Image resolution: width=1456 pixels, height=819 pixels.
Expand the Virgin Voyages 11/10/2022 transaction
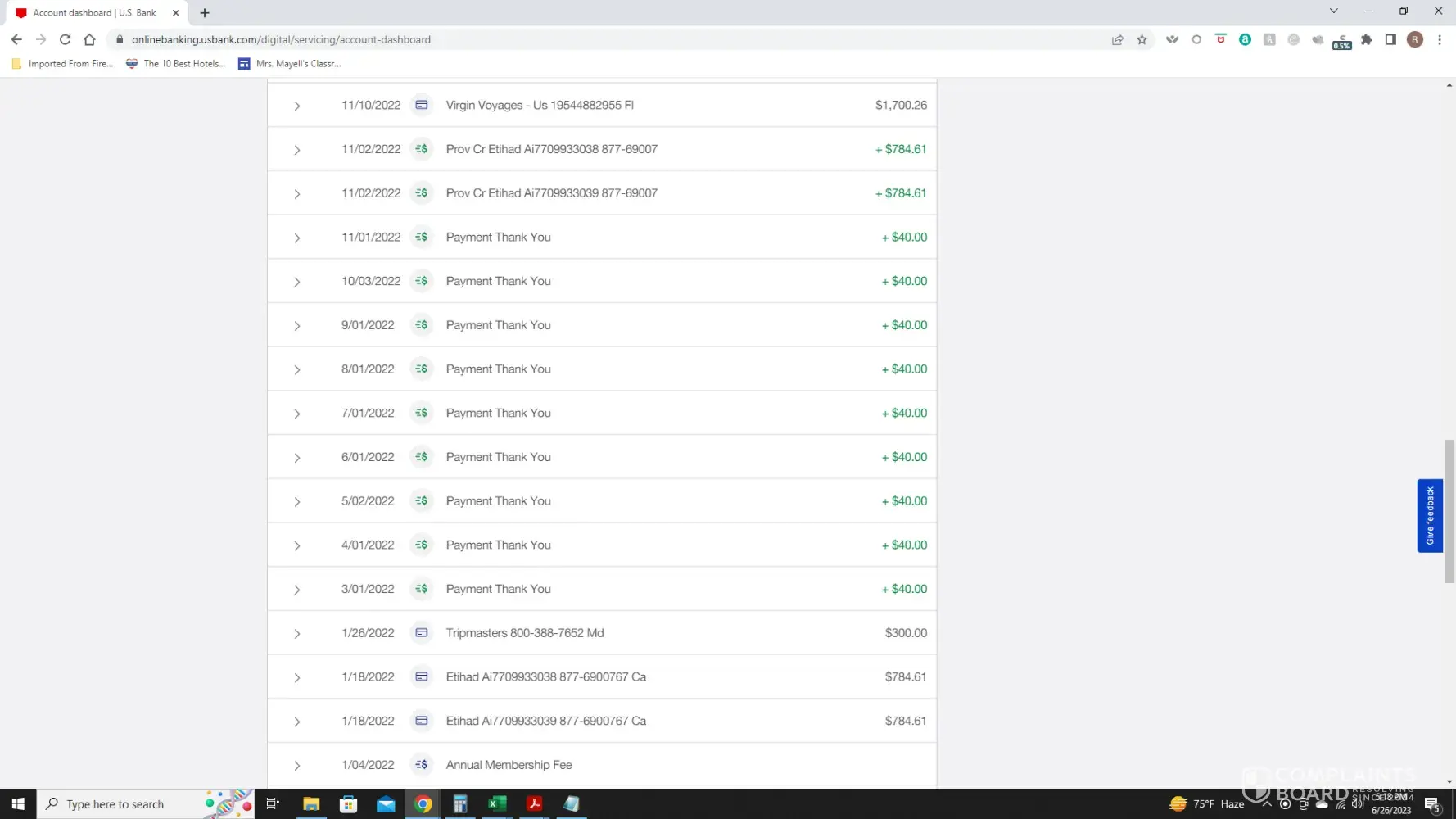(297, 106)
